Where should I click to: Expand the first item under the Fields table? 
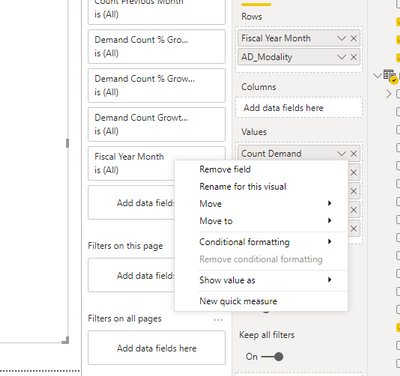(388, 94)
